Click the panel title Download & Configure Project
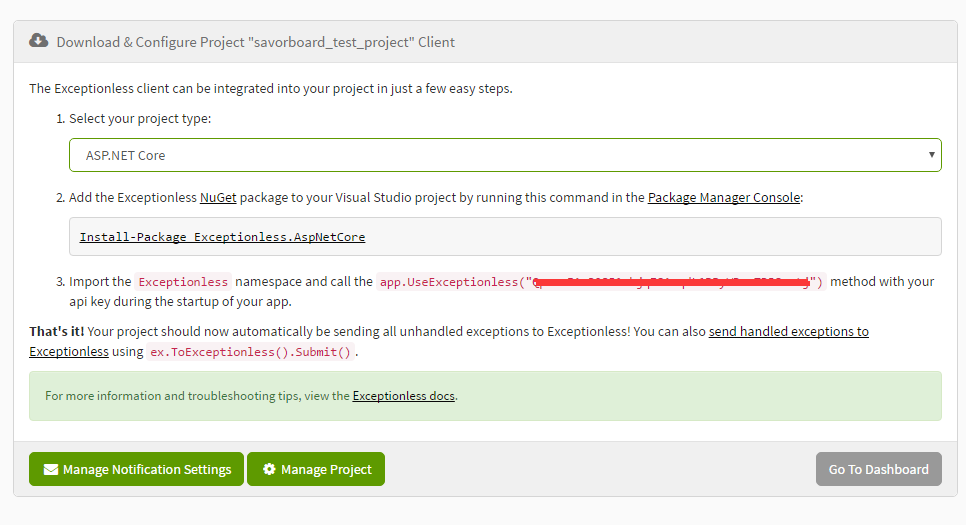Image resolution: width=966 pixels, height=525 pixels. 256,42
